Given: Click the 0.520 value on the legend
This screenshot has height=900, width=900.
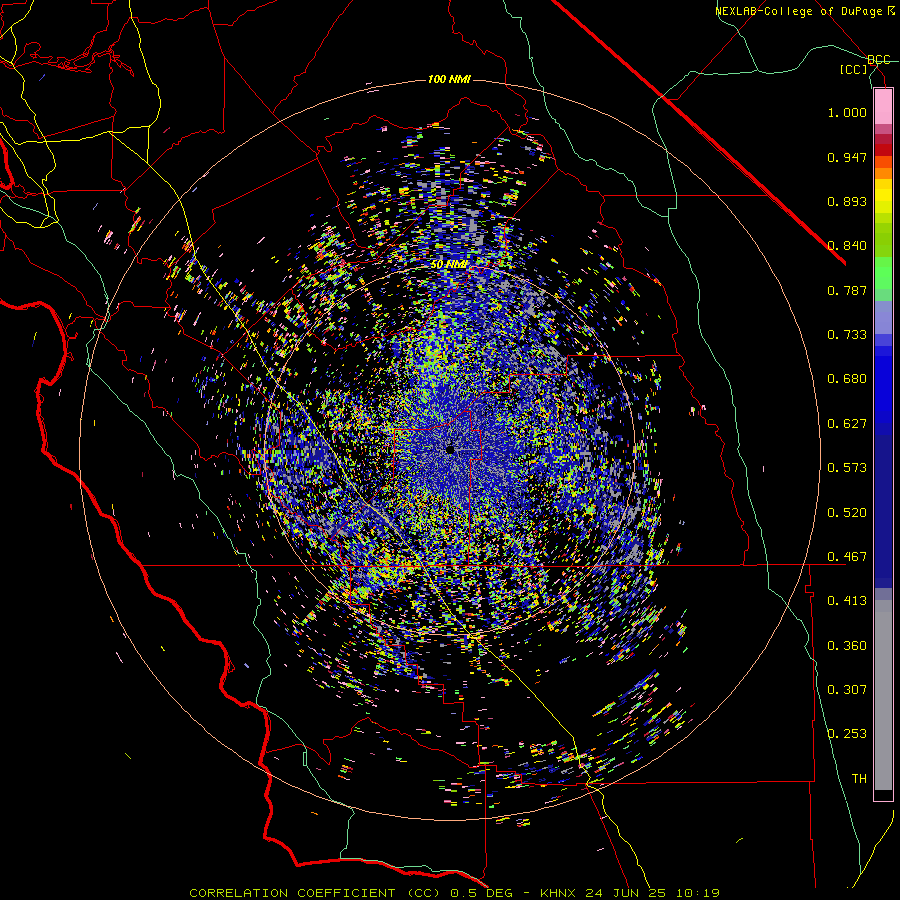Looking at the screenshot, I should (x=847, y=513).
